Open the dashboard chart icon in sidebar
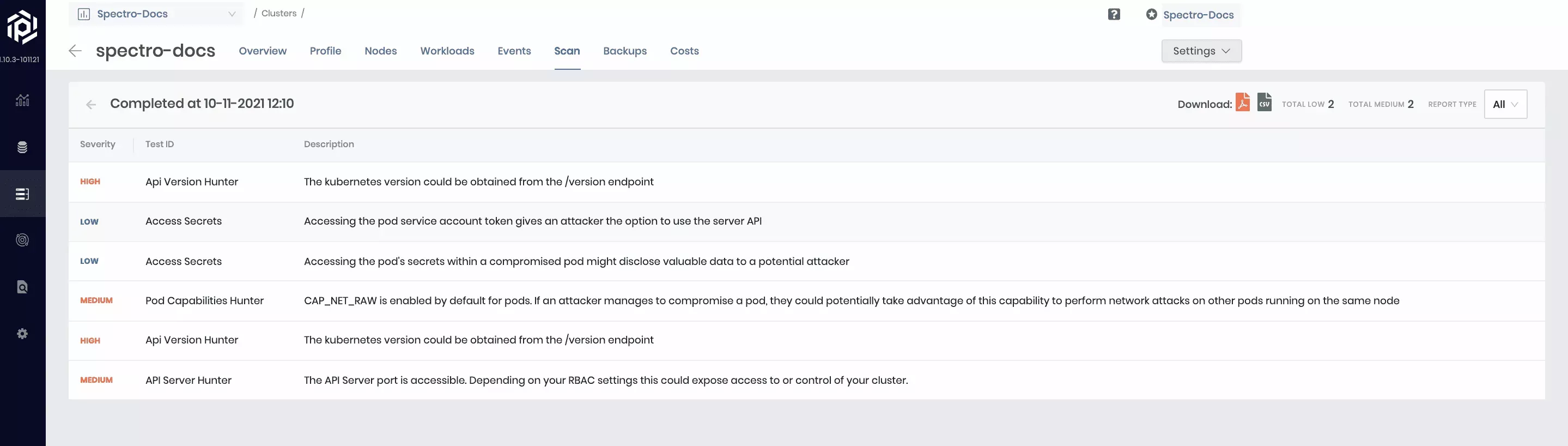Image resolution: width=1568 pixels, height=446 pixels. click(22, 100)
